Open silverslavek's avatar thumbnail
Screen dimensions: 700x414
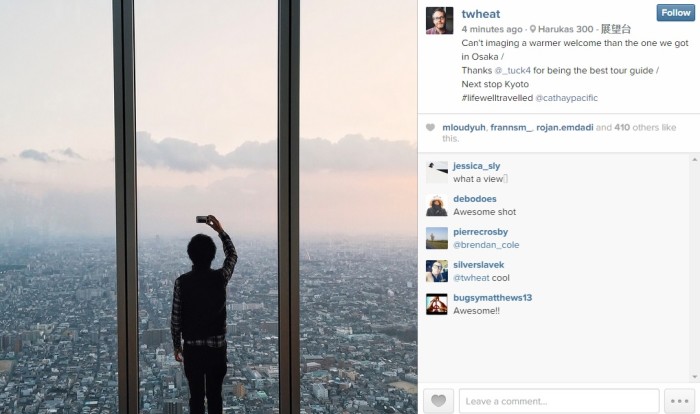coord(437,271)
